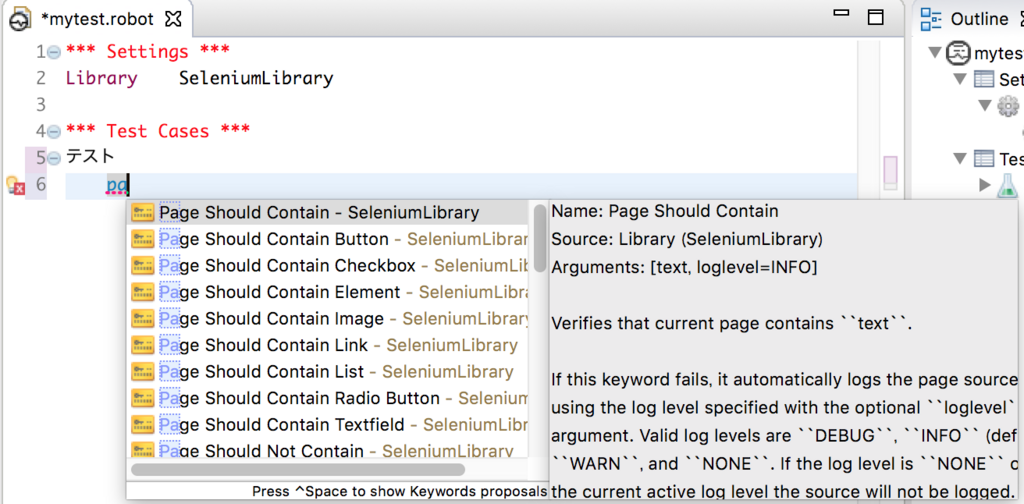
Task: Click the robot file icon in Outline tree
Action: pyautogui.click(x=959, y=53)
